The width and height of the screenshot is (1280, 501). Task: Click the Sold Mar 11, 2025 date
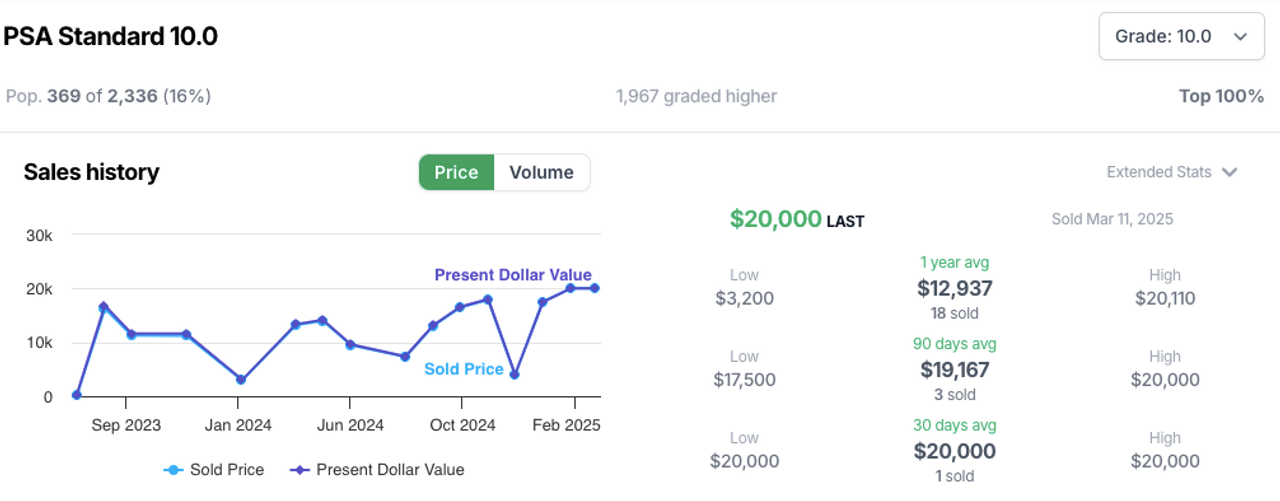tap(1112, 219)
